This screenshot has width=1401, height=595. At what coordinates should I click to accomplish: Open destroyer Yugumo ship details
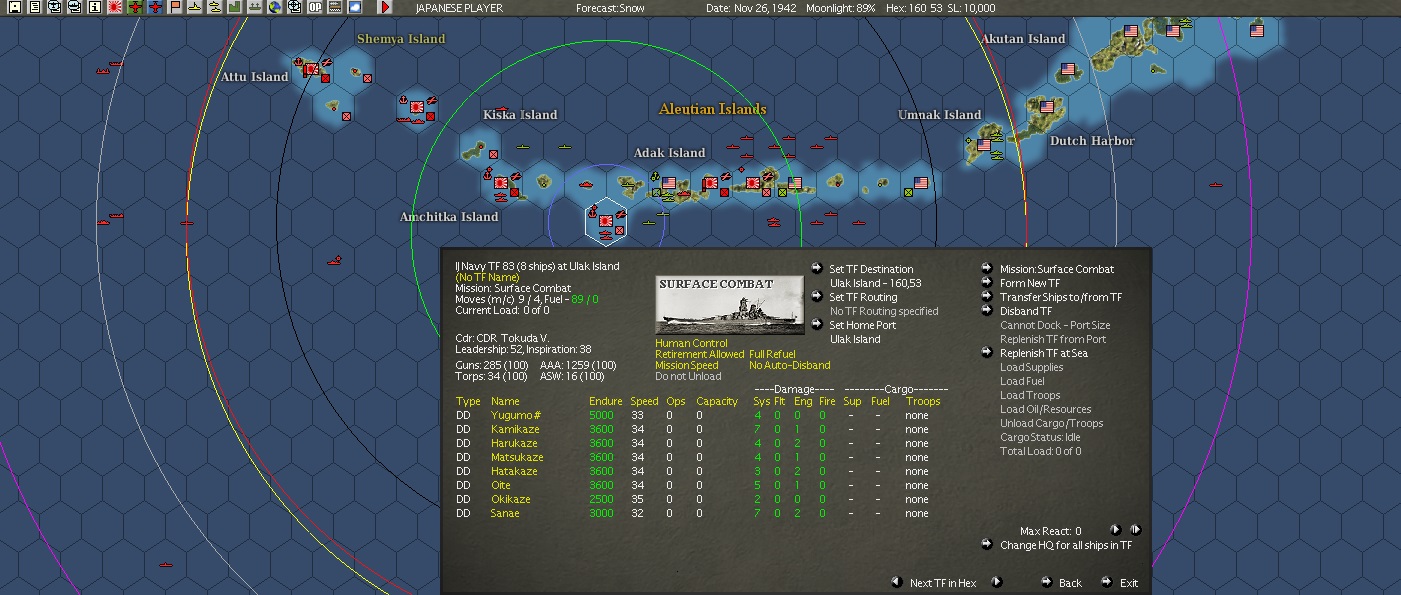pos(516,416)
